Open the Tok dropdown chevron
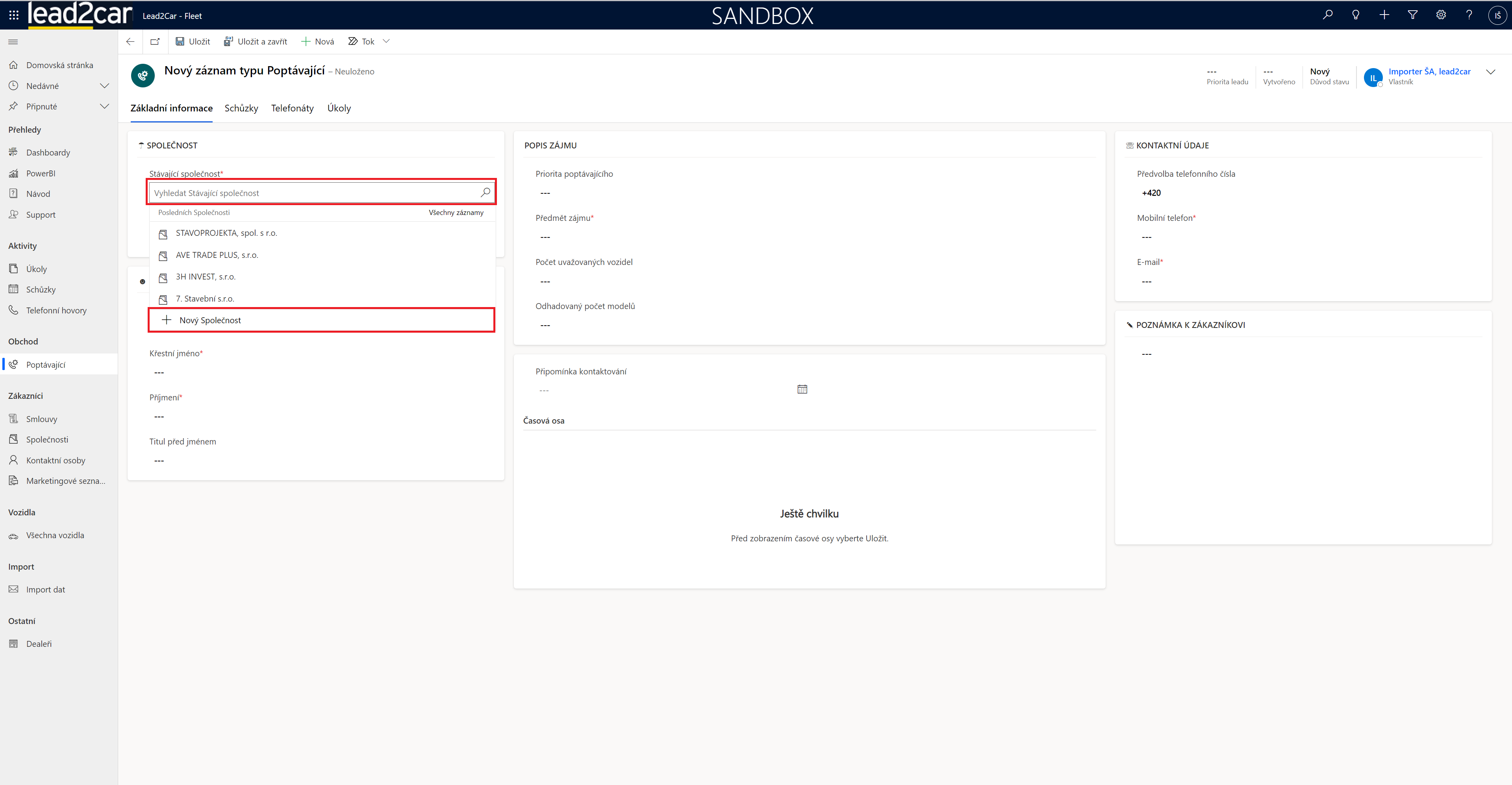1512x785 pixels. 386,41
